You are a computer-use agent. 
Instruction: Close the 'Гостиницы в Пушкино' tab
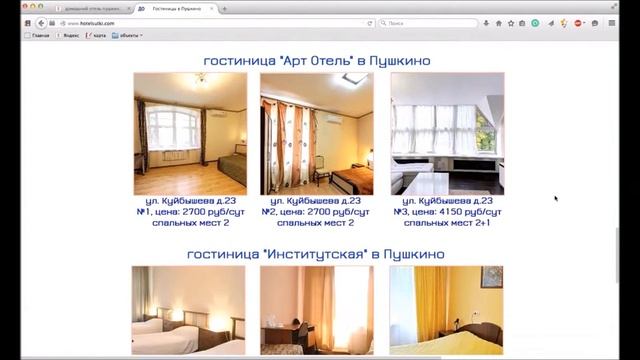click(x=211, y=9)
